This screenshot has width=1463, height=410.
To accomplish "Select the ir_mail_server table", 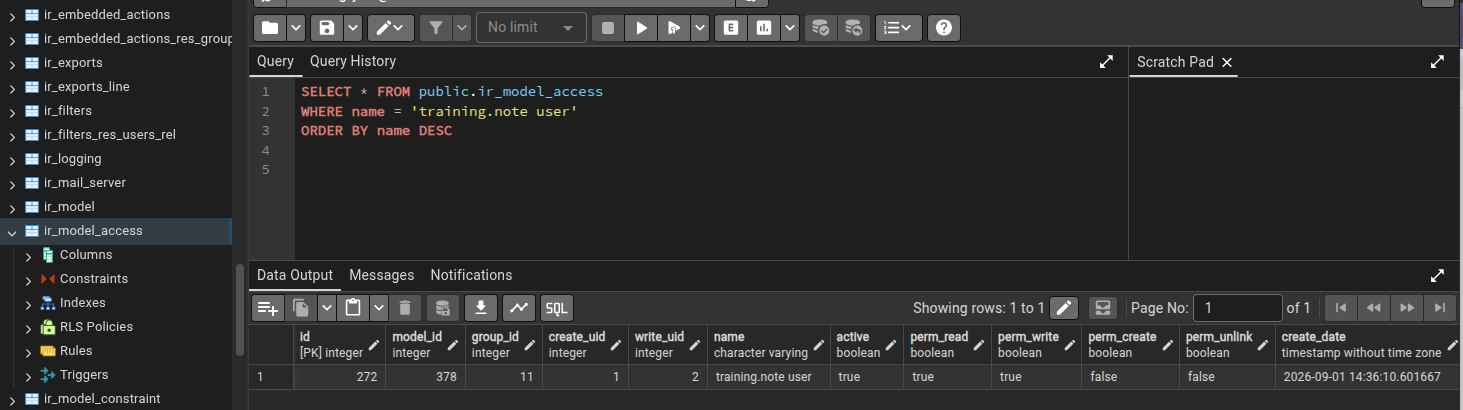I will tap(84, 183).
